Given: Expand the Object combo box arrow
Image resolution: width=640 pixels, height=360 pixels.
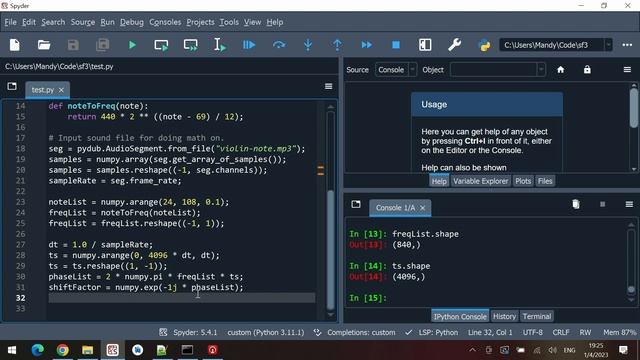Looking at the screenshot, I should tap(541, 70).
